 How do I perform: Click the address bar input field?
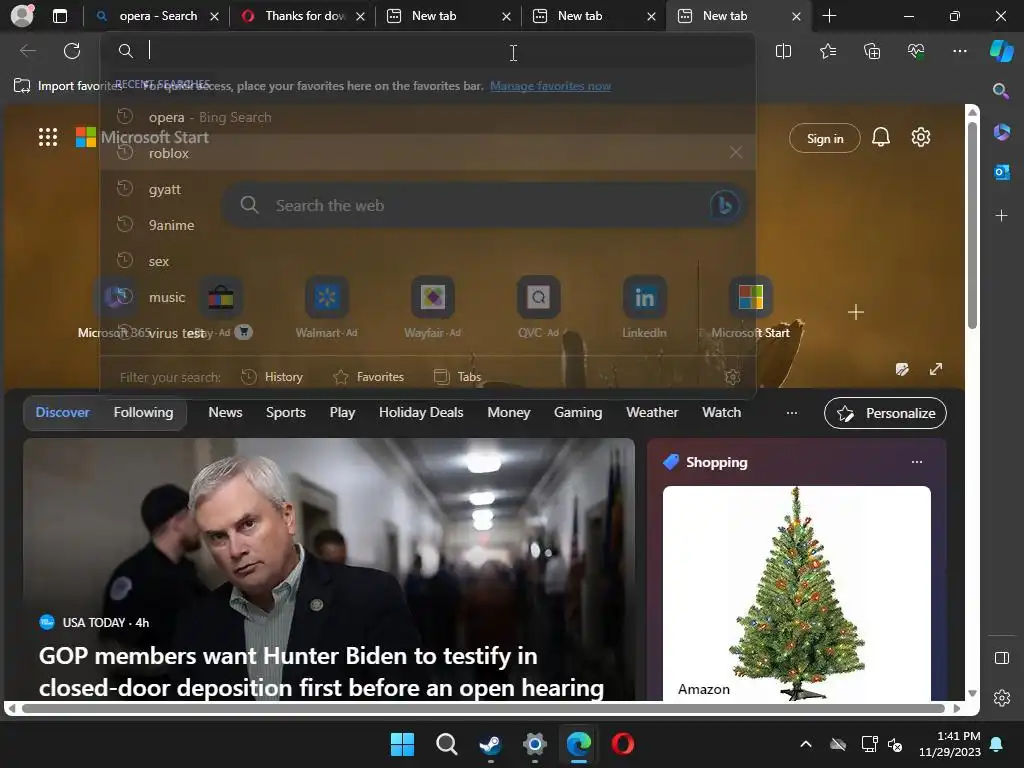[x=428, y=51]
